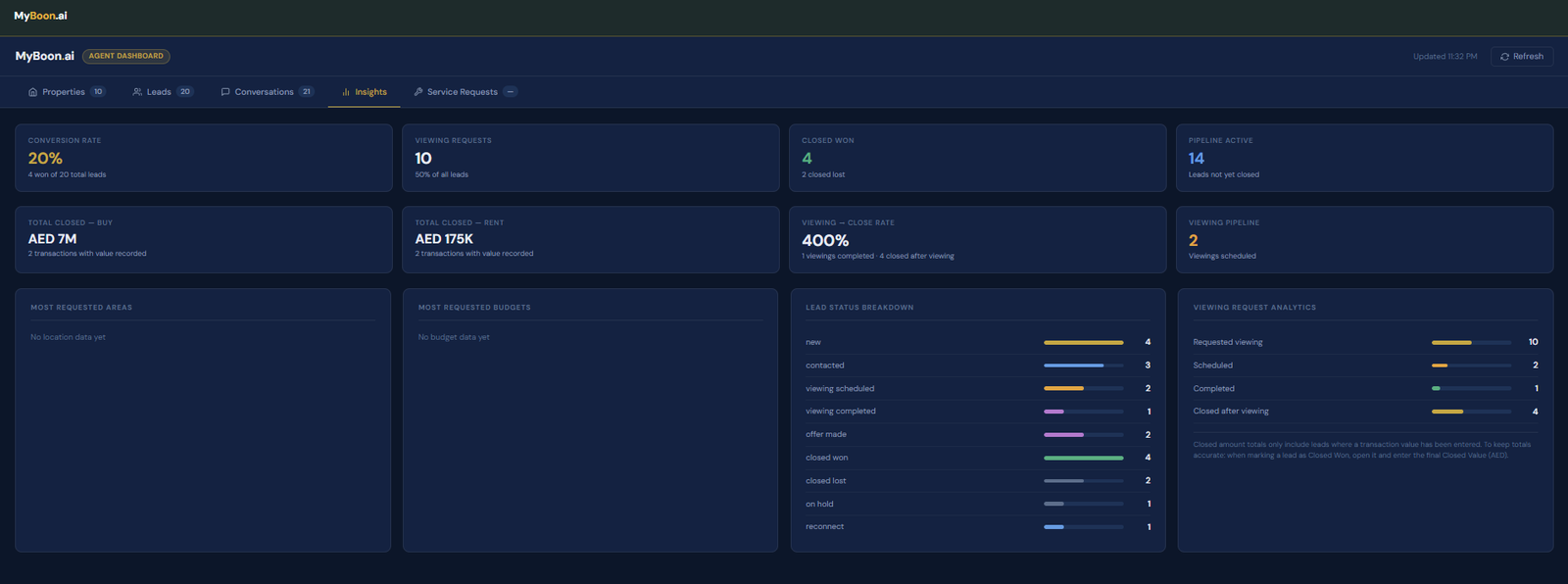The width and height of the screenshot is (1568, 584).
Task: Click the Most Requested Areas heading
Action: [81, 308]
